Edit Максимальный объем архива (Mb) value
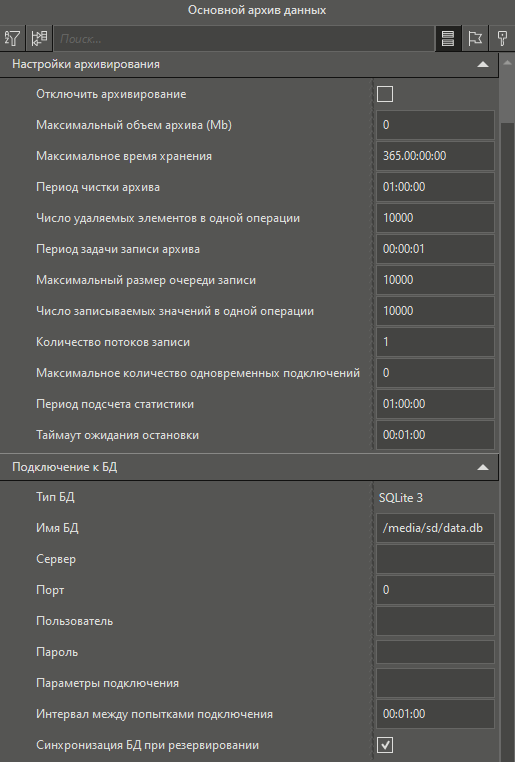 [x=435, y=125]
